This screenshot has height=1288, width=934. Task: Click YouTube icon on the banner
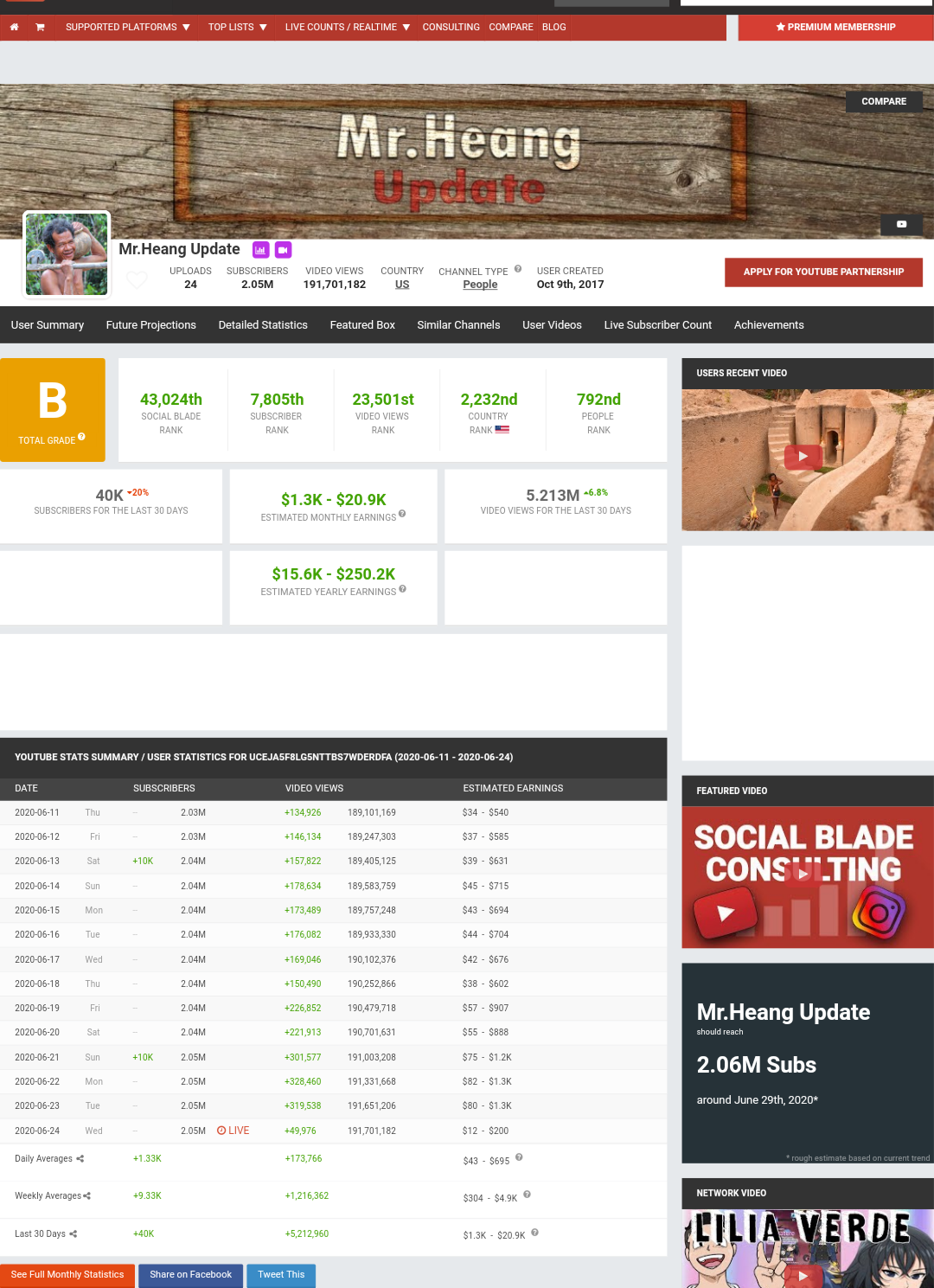pyautogui.click(x=901, y=224)
